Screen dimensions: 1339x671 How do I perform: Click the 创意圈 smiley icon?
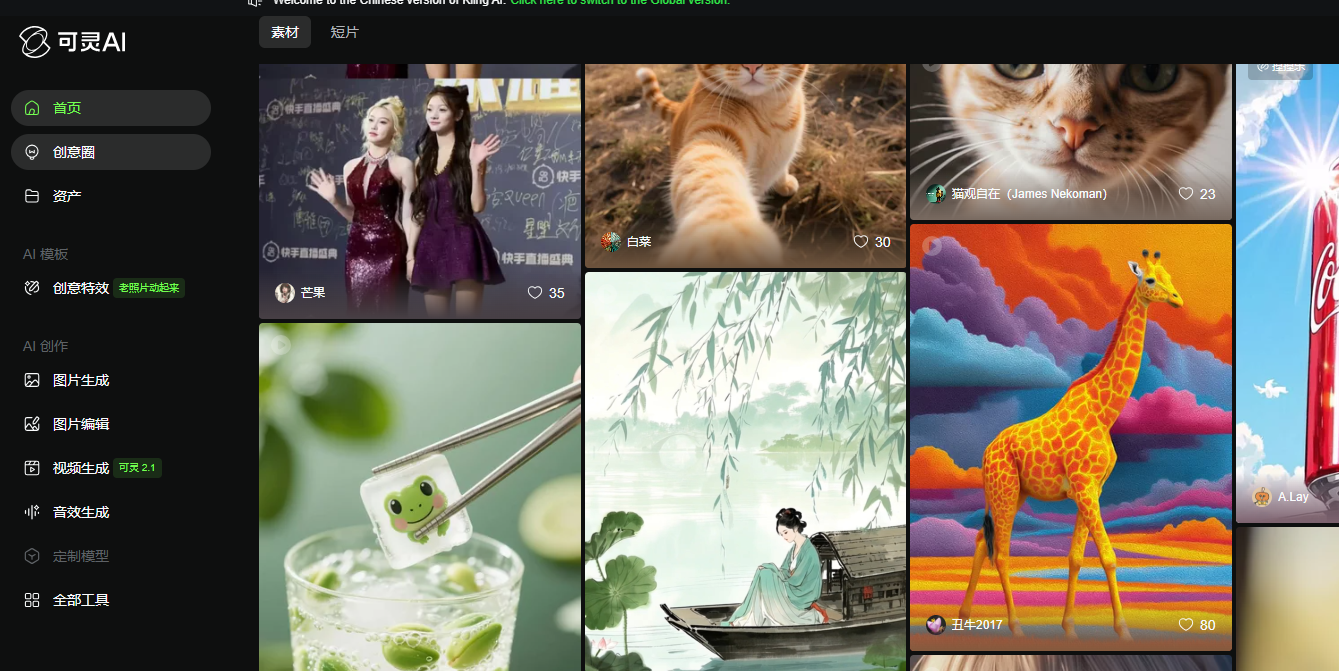[x=32, y=152]
